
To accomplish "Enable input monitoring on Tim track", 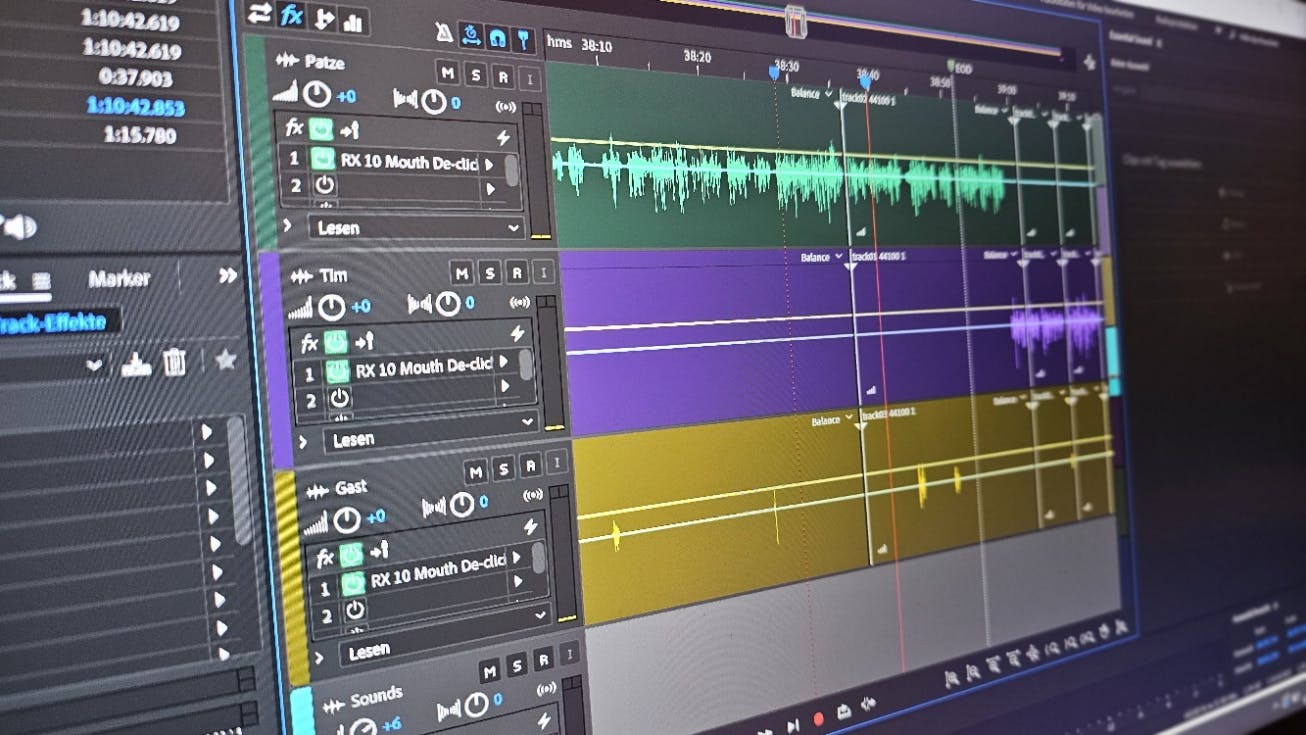I will (544, 273).
